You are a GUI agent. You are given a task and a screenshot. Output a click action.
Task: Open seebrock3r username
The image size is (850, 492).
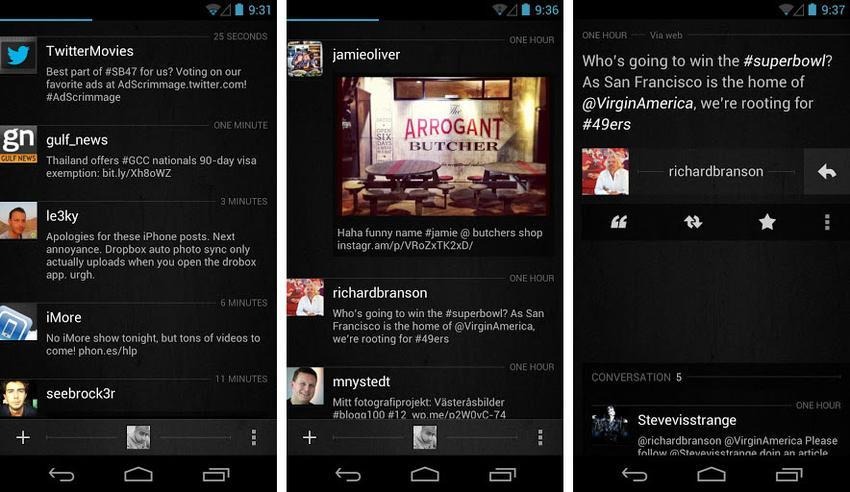81,393
